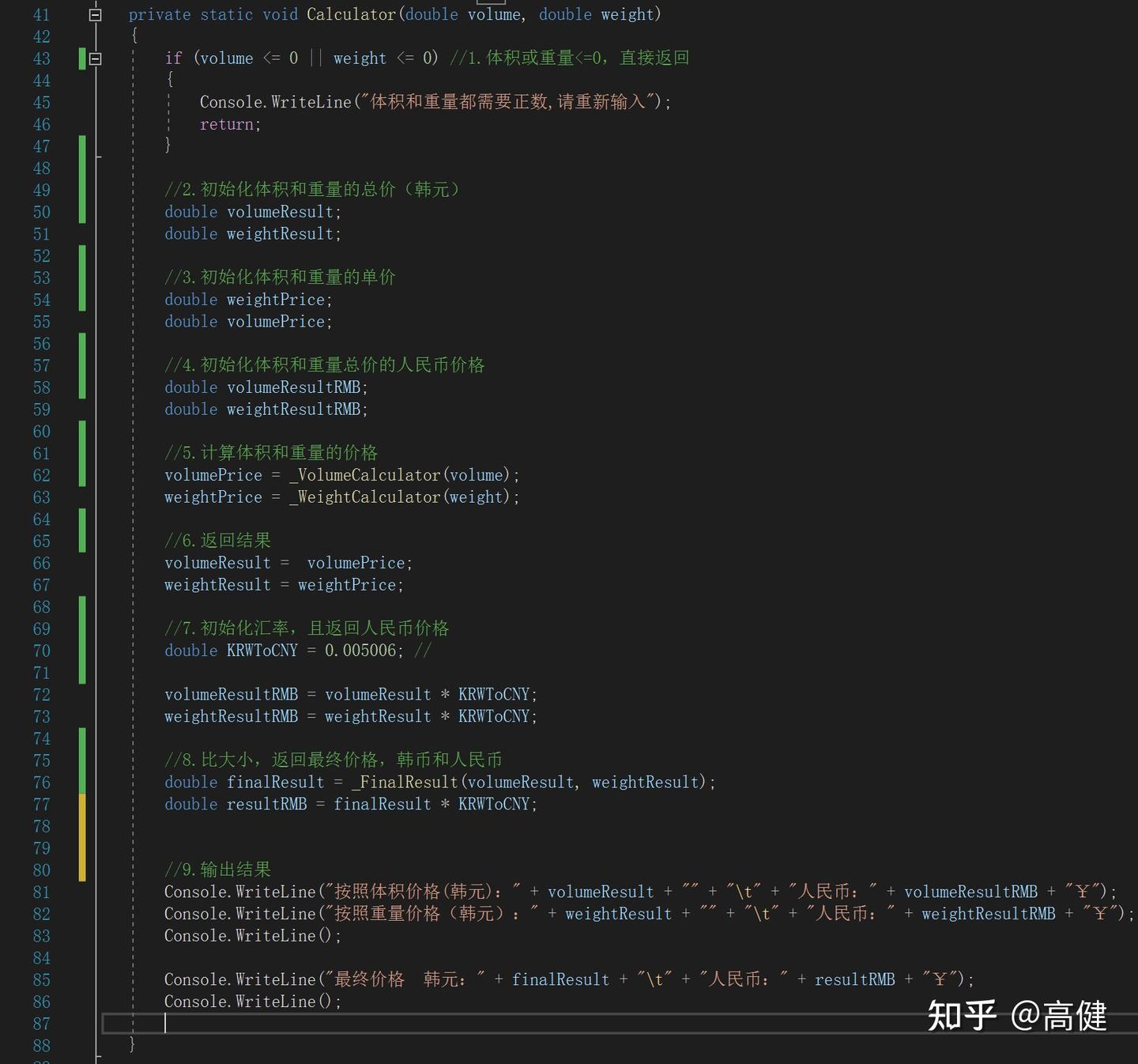Screen dimensions: 1138x1064
Task: Click the comment "//8.比大小，返回最终价格，韩币和人民币"
Action: [333, 760]
